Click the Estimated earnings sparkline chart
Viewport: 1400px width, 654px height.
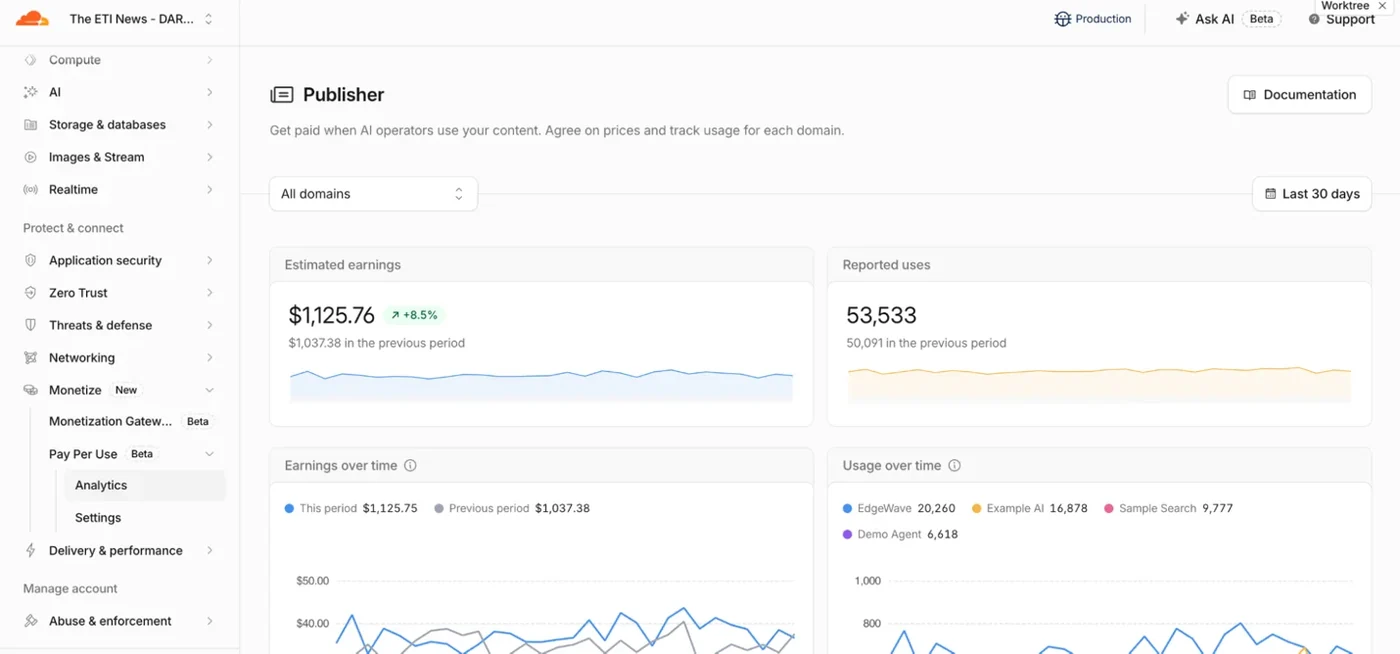point(541,386)
